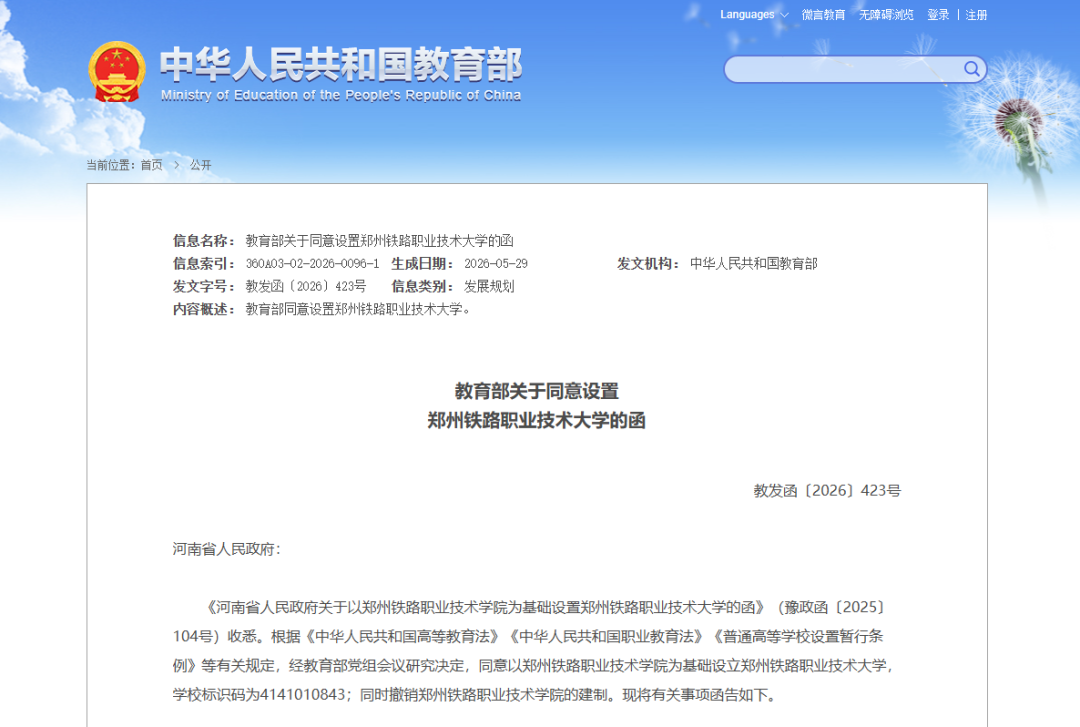Click the 信息类别 label

click(422, 286)
